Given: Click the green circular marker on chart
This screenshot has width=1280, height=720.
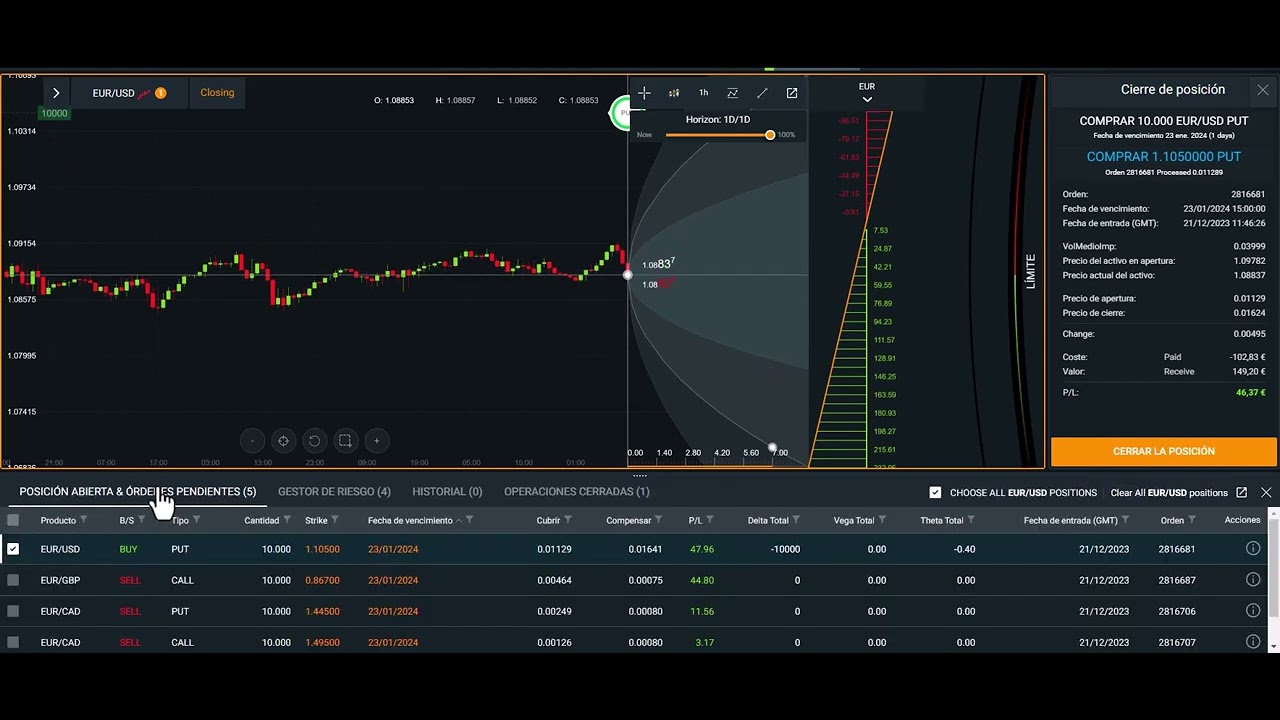Looking at the screenshot, I should [x=620, y=113].
